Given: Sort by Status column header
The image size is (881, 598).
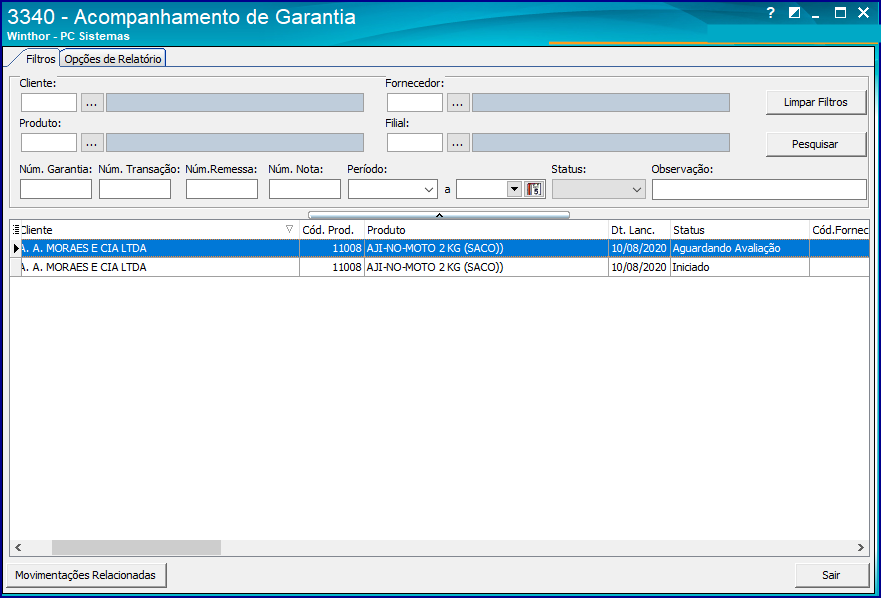Looking at the screenshot, I should pos(740,230).
